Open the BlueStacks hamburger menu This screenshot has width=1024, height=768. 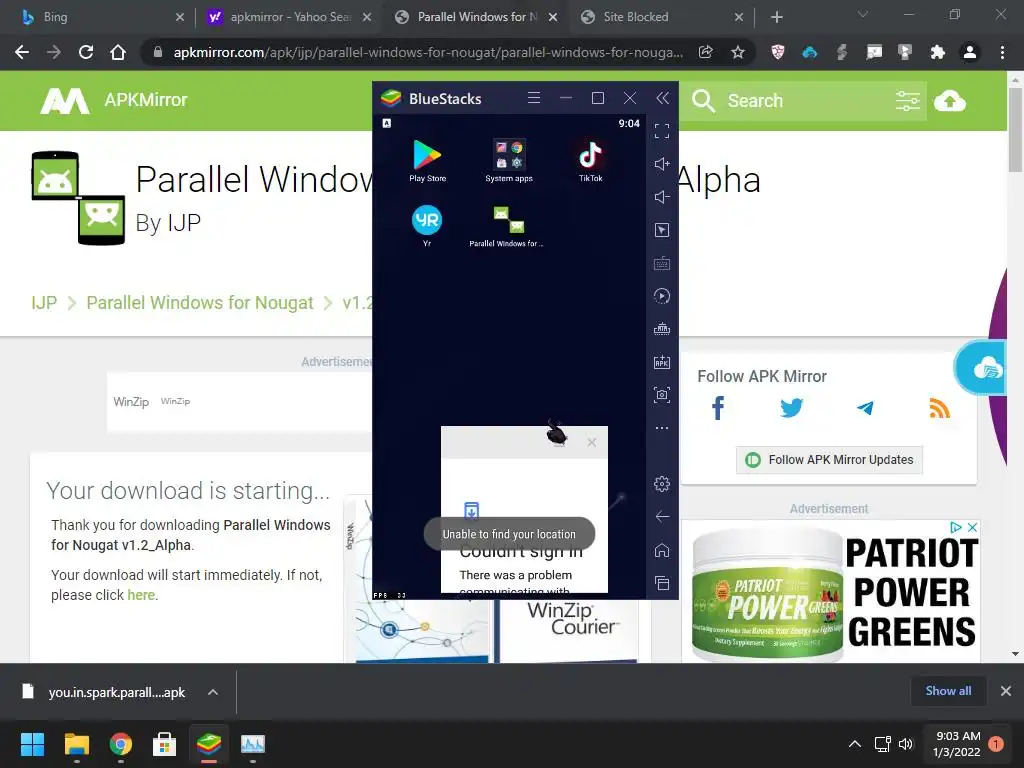point(534,98)
